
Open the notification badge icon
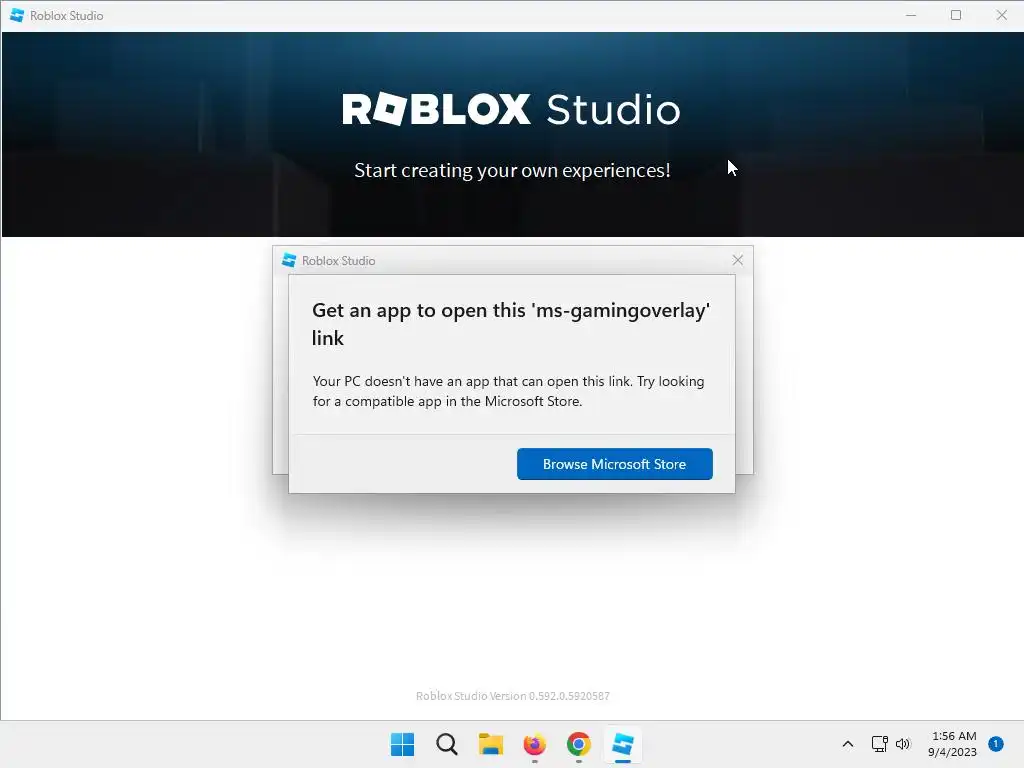(996, 744)
